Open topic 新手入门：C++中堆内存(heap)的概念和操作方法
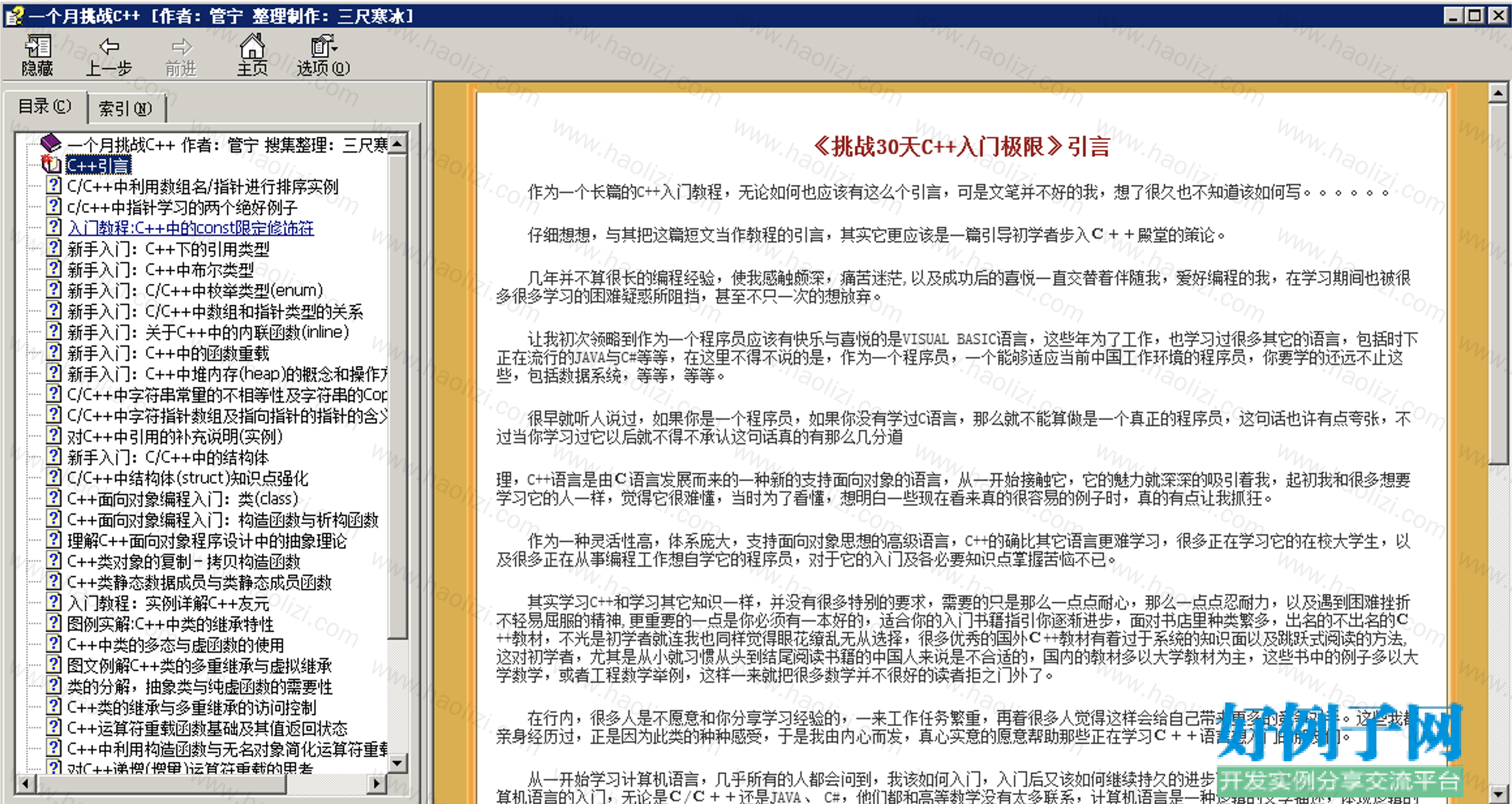 [227, 373]
